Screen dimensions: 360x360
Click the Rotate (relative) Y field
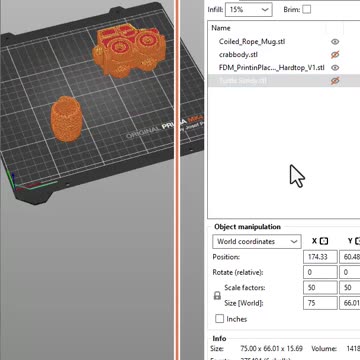350,272
